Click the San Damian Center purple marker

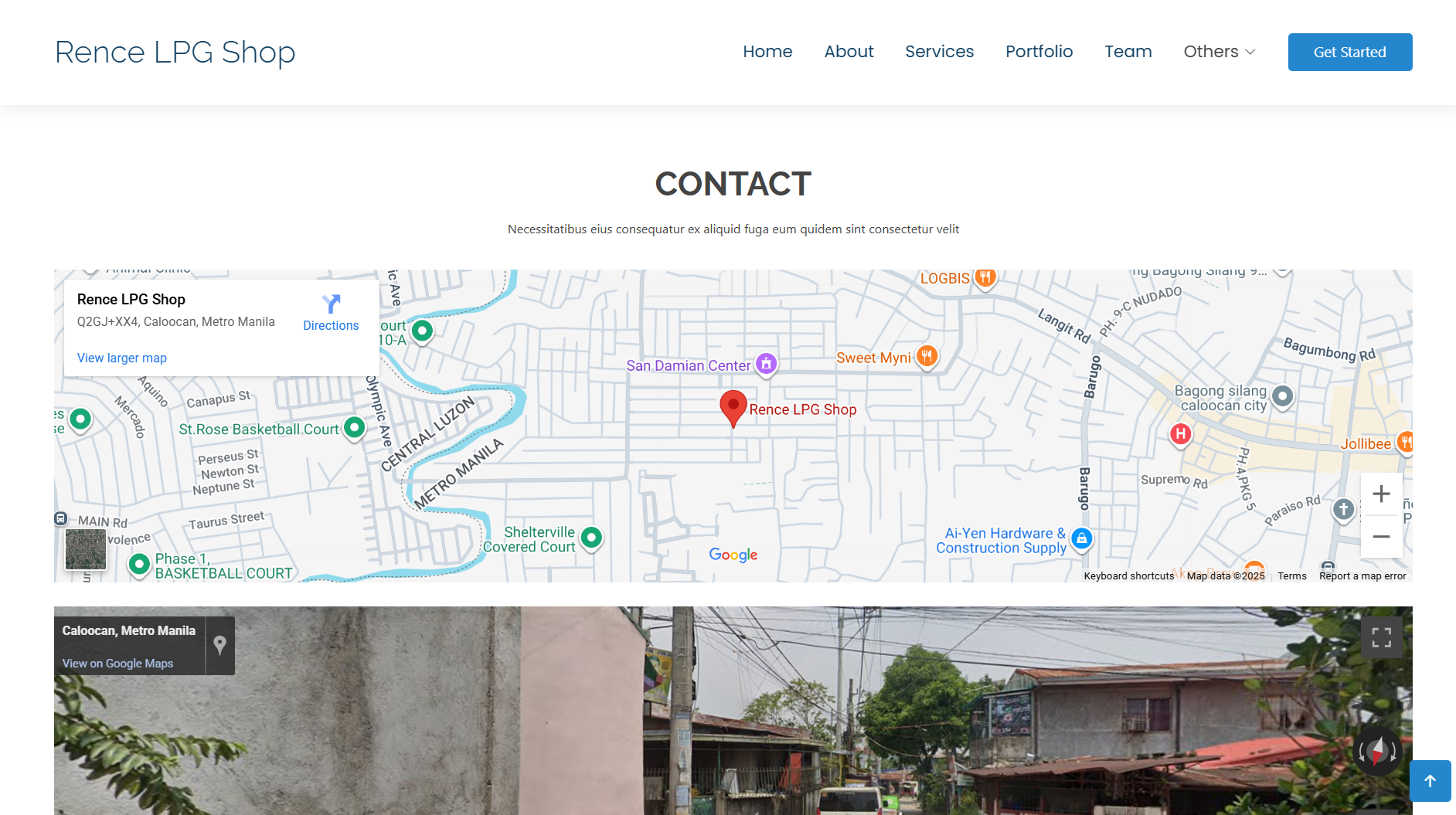point(766,363)
